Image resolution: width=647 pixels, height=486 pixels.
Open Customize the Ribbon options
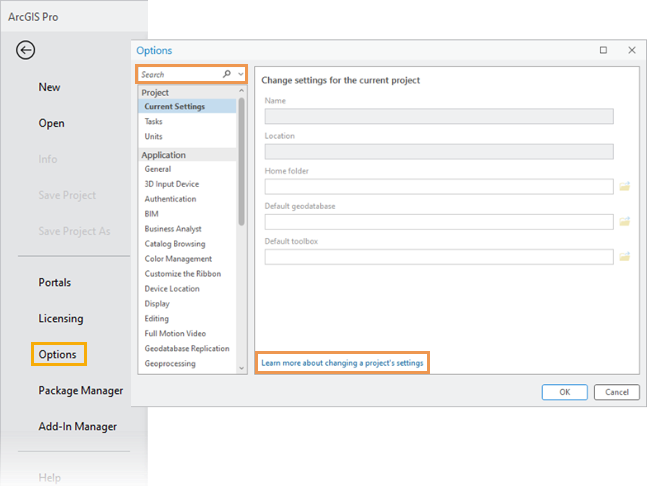click(x=183, y=274)
